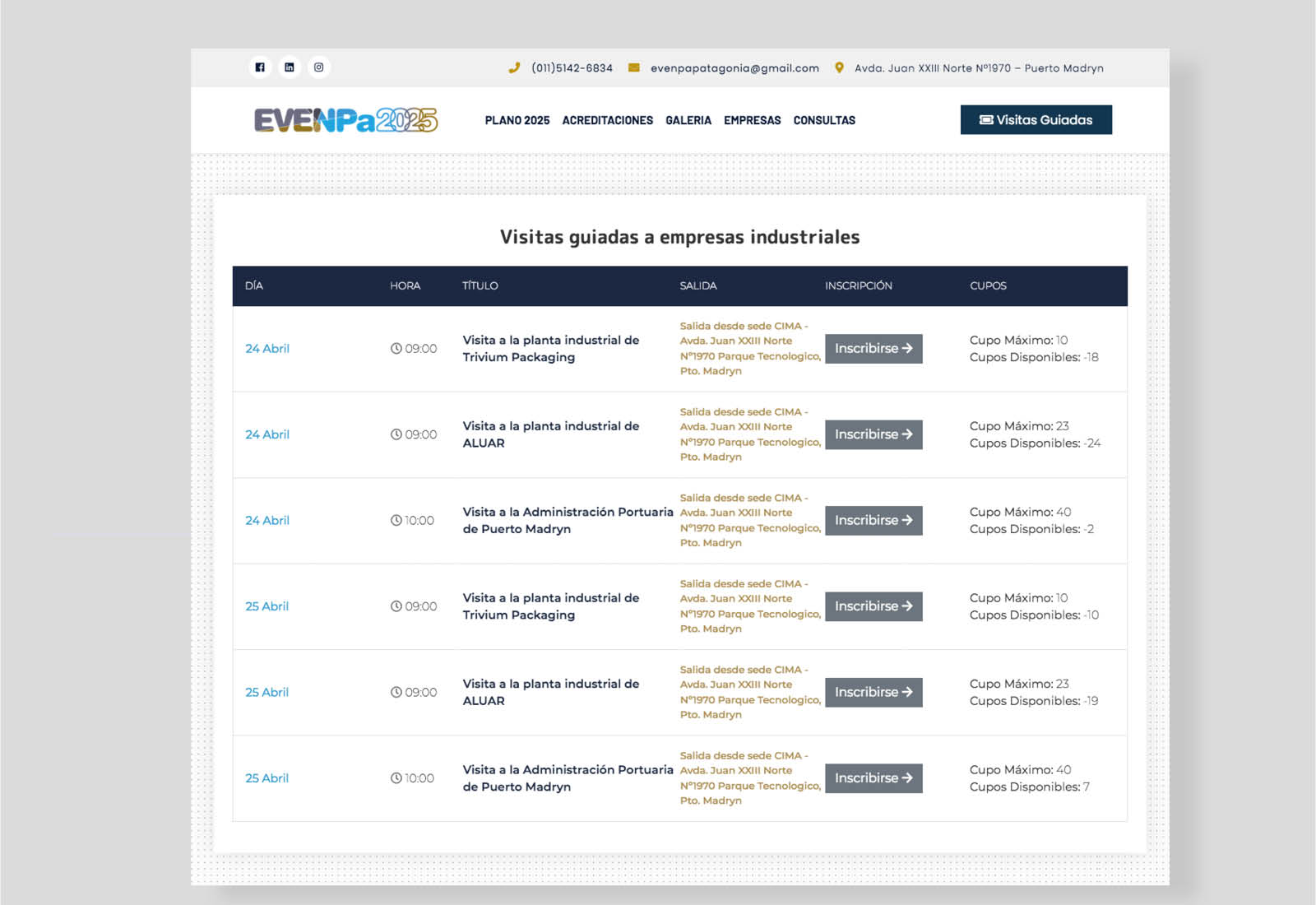Click 25 Abril date on ALUAR row
Screen dimensions: 1316x905
click(x=267, y=693)
